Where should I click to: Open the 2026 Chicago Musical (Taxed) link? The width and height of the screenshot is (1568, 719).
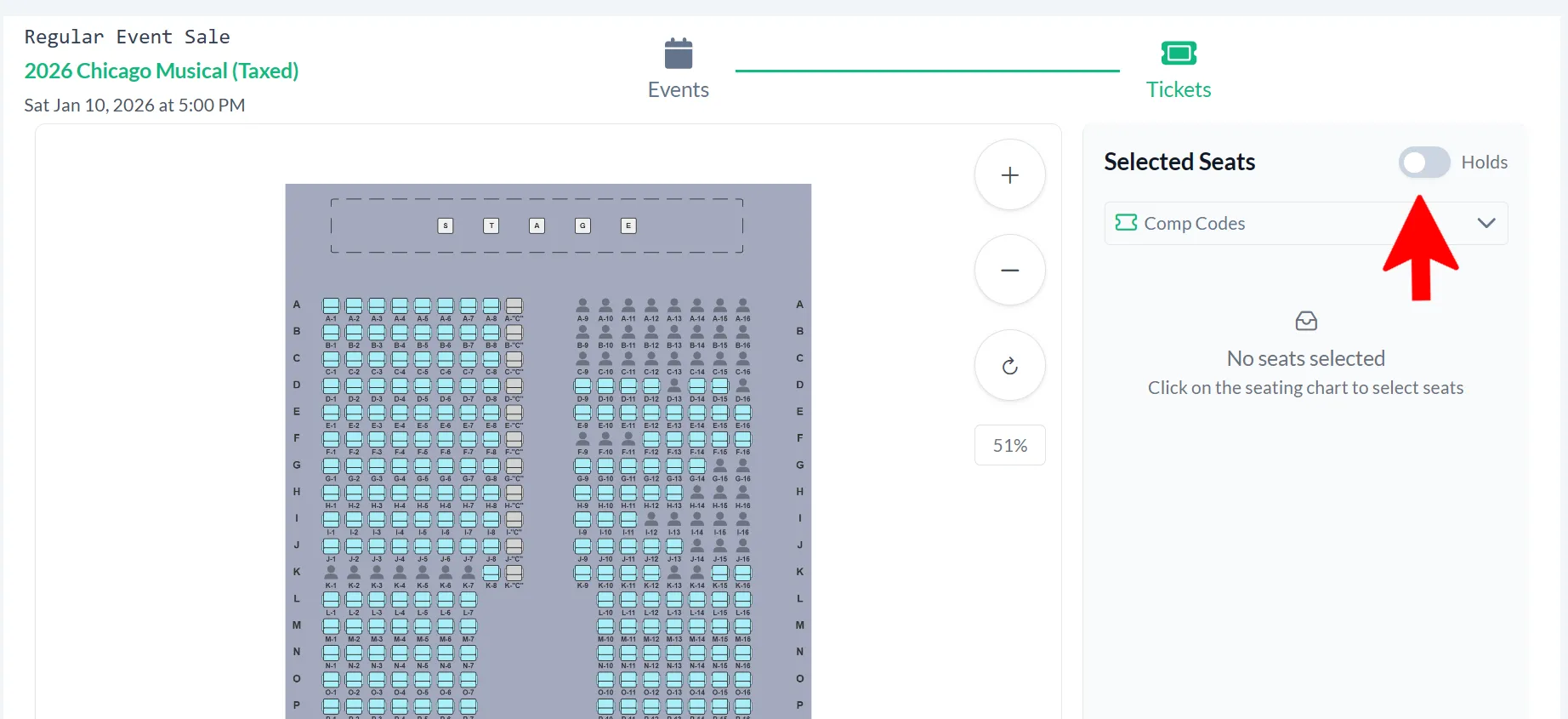(x=162, y=71)
